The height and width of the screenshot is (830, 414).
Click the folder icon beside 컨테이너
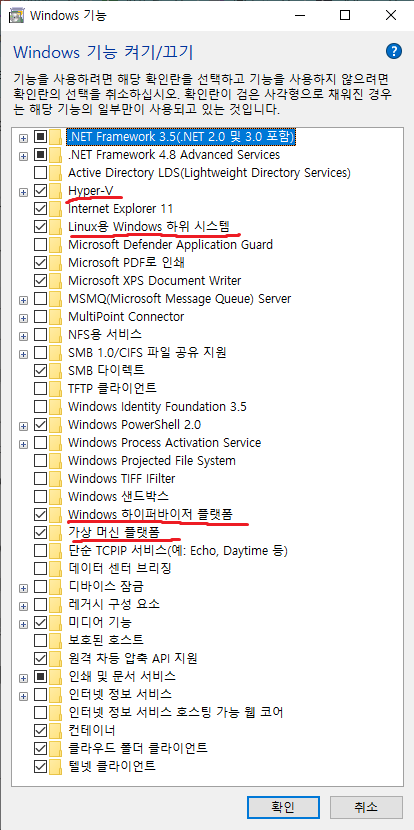pos(56,730)
